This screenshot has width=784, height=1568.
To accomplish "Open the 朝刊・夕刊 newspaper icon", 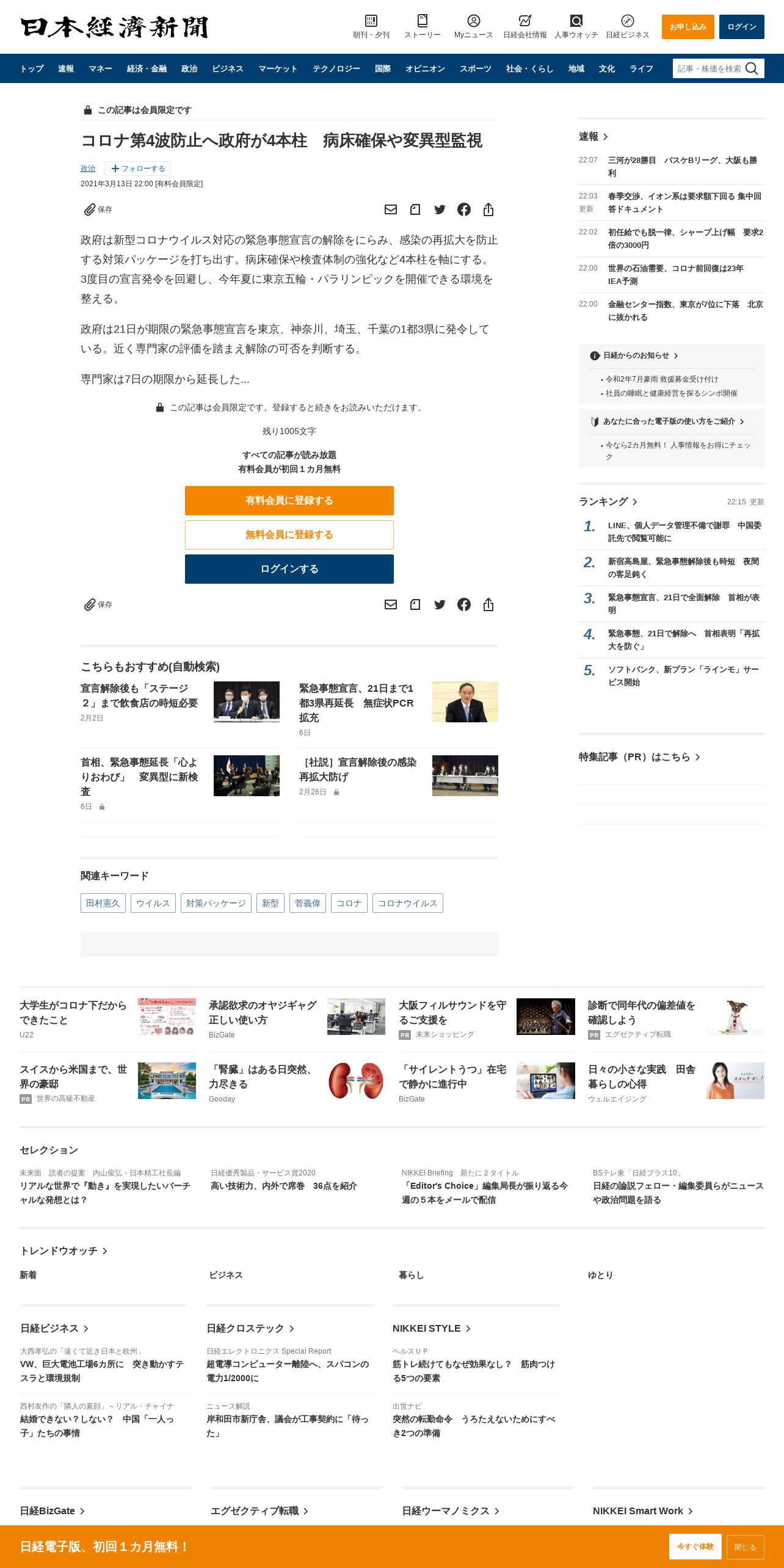I will click(371, 21).
